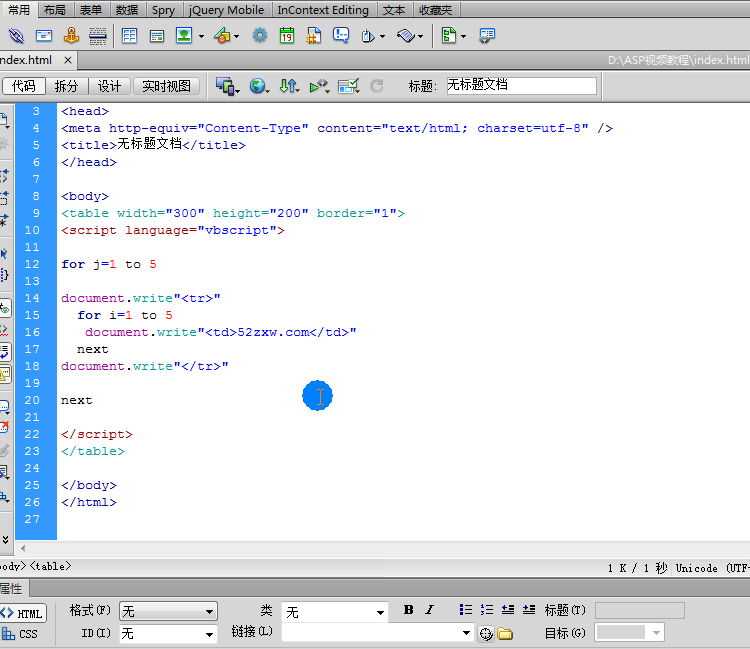Viewport: 750px width, 649px height.
Task: Close the index.html document tab
Action: 68,60
